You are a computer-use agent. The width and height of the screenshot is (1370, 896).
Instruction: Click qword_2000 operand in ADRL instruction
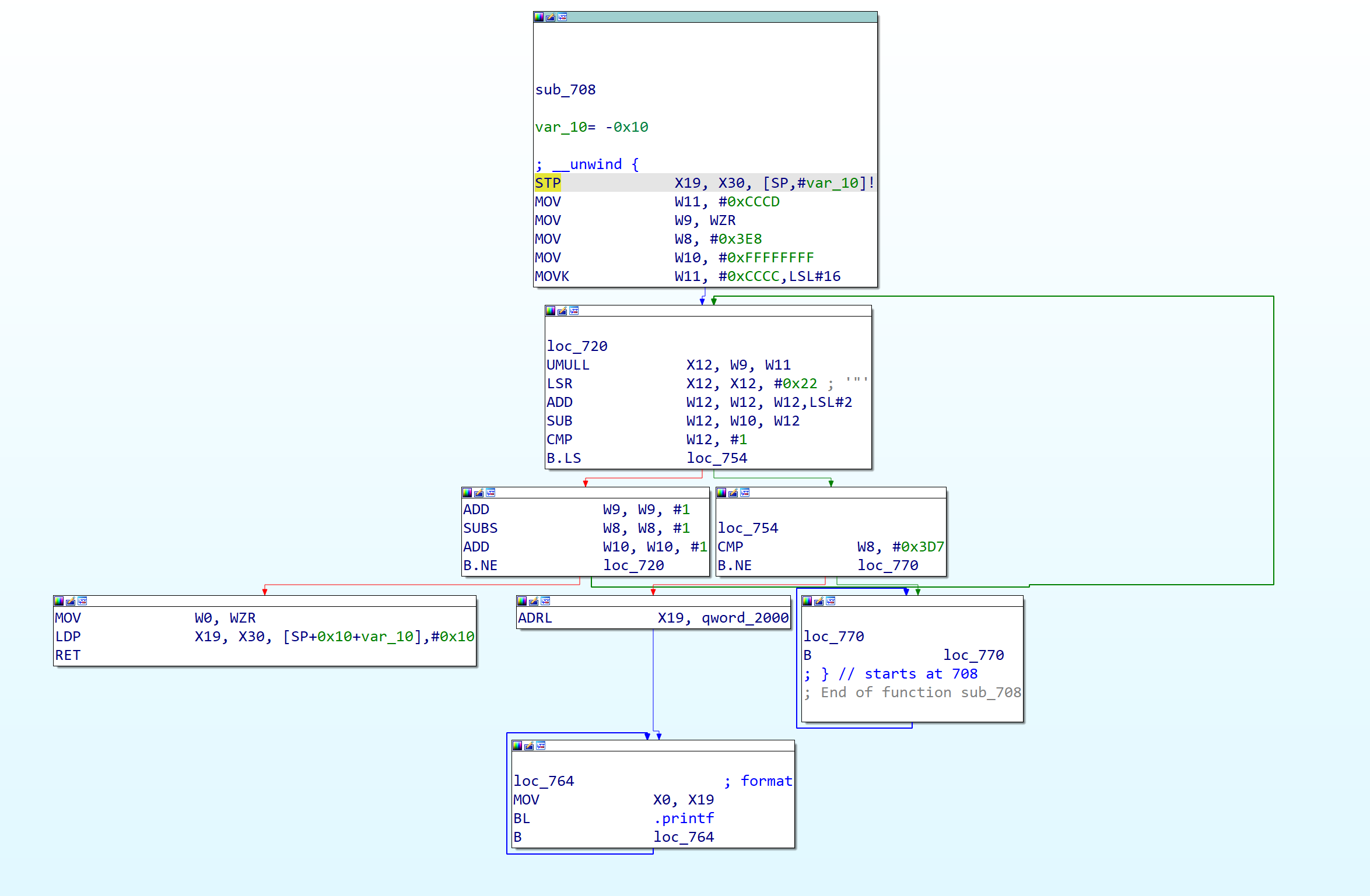(x=745, y=618)
